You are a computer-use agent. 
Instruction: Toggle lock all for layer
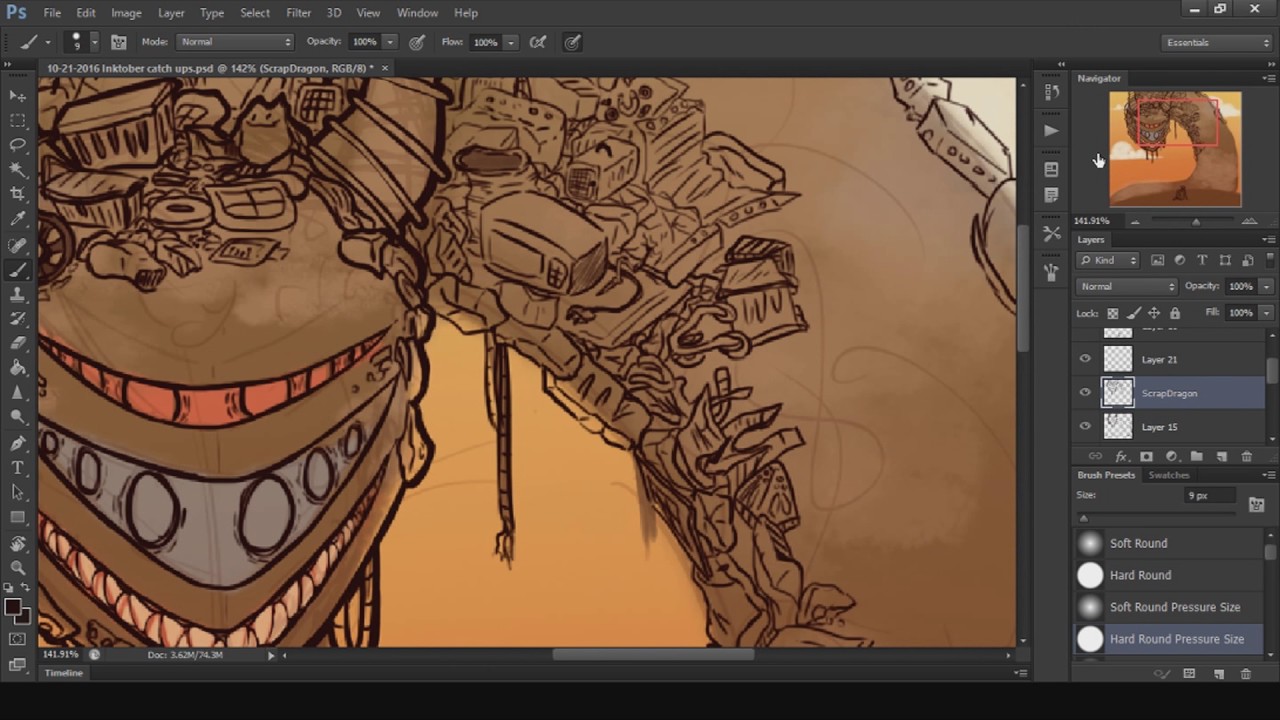1175,313
